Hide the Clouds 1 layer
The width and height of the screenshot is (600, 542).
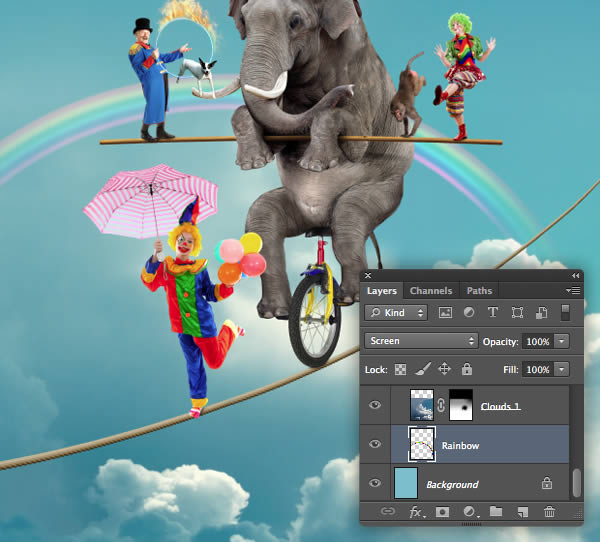click(375, 405)
